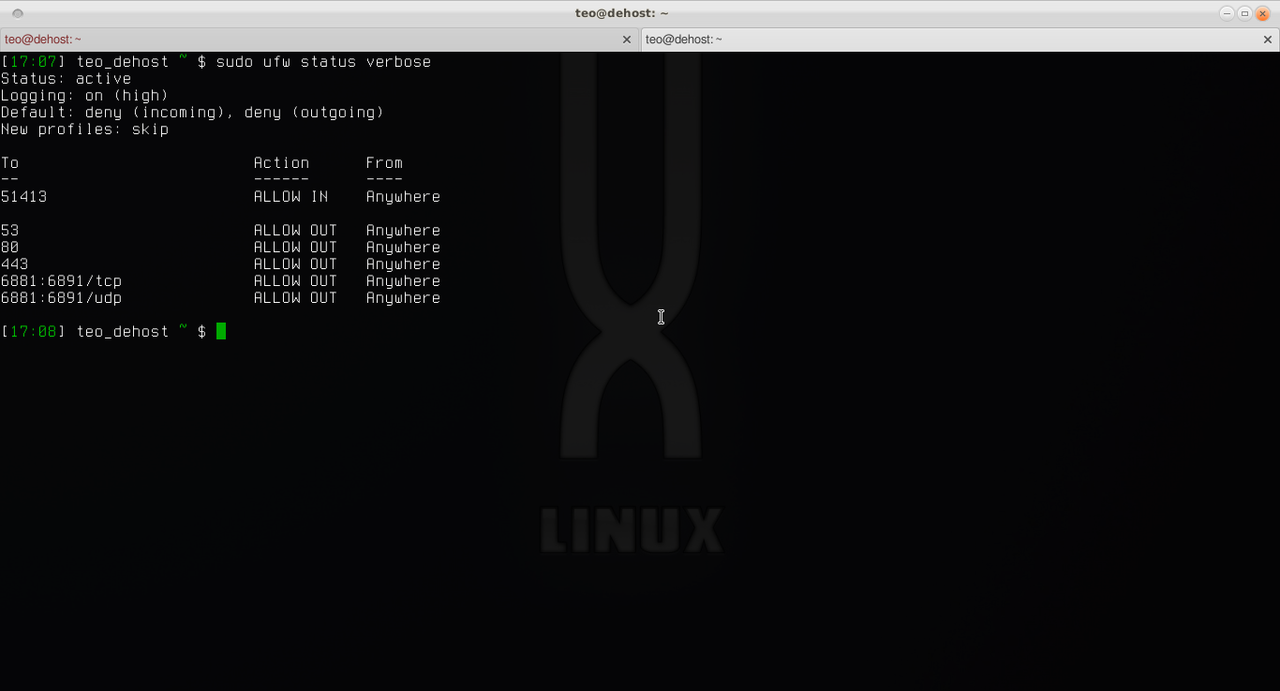
Task: Click the 'Status: active' line
Action: (66, 79)
